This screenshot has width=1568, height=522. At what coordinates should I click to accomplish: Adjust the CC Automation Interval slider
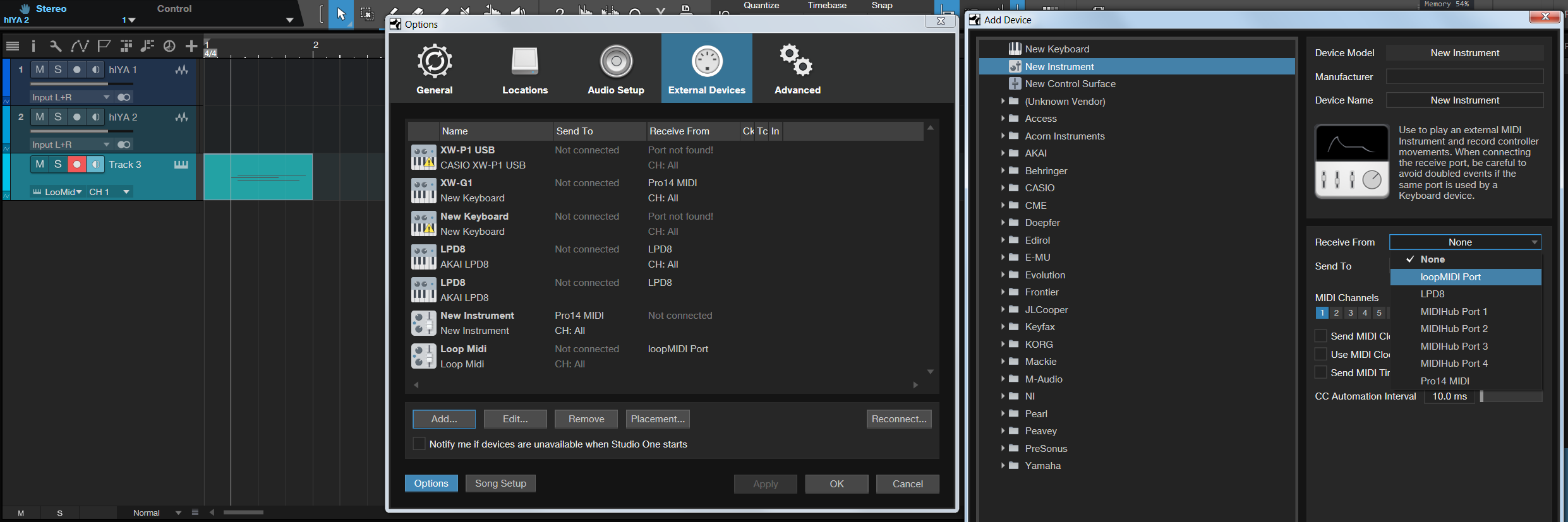[1511, 396]
